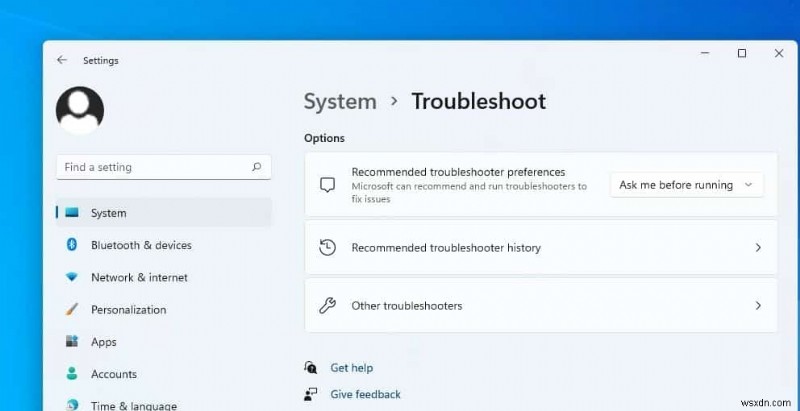Image resolution: width=800 pixels, height=411 pixels.
Task: Open the Ask me before running dropdown
Action: pos(686,185)
